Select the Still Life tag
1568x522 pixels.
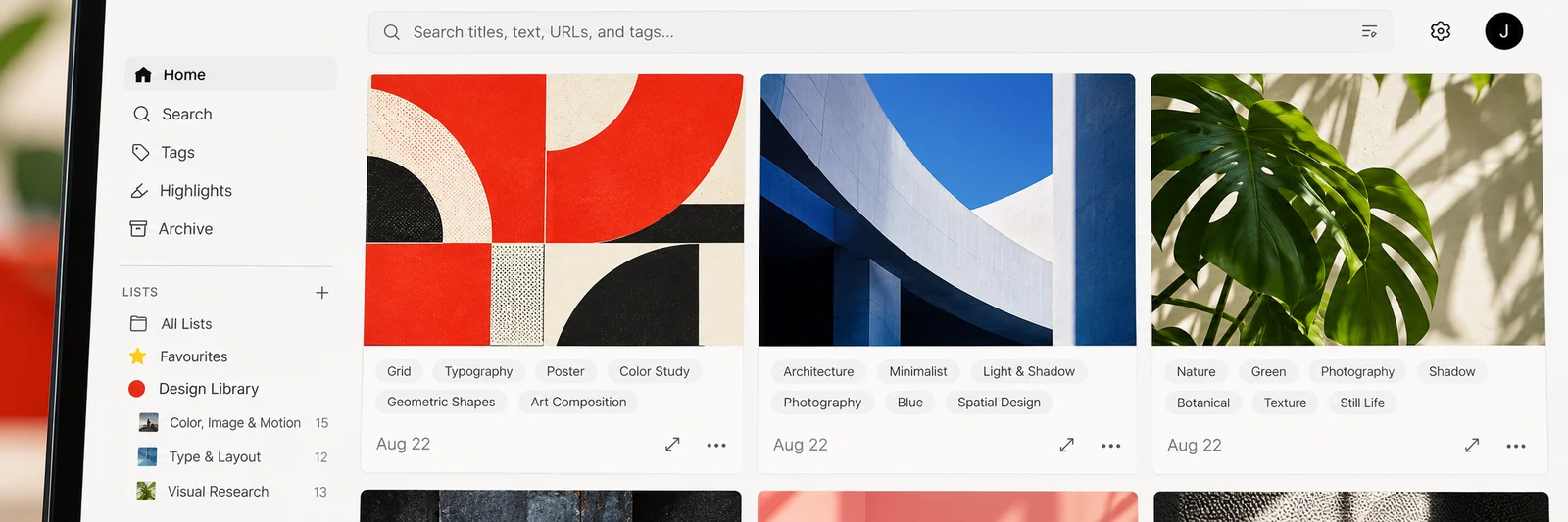pyautogui.click(x=1362, y=403)
